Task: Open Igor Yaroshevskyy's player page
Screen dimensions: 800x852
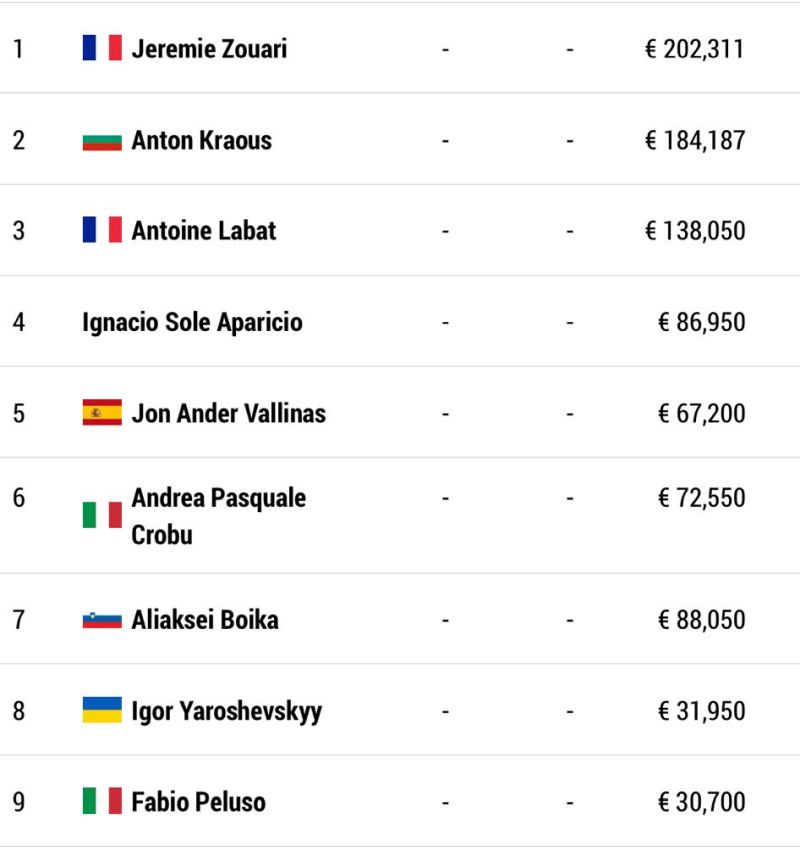Action: tap(227, 711)
